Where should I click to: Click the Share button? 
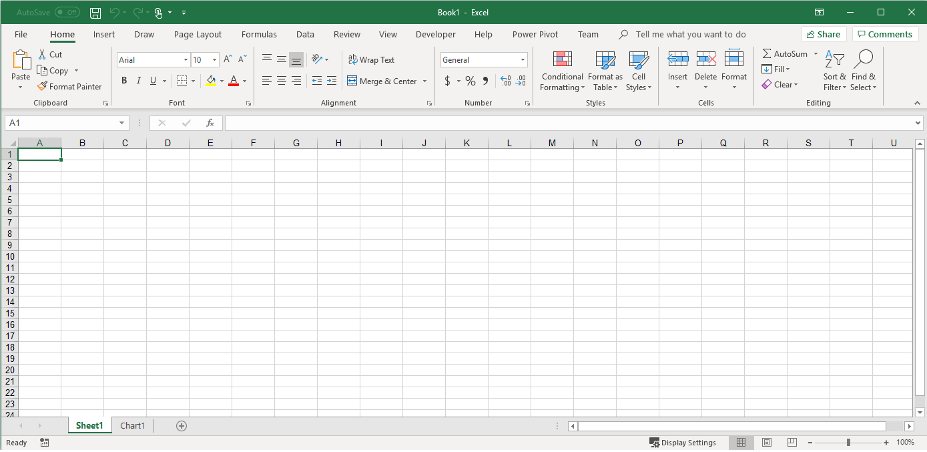824,34
